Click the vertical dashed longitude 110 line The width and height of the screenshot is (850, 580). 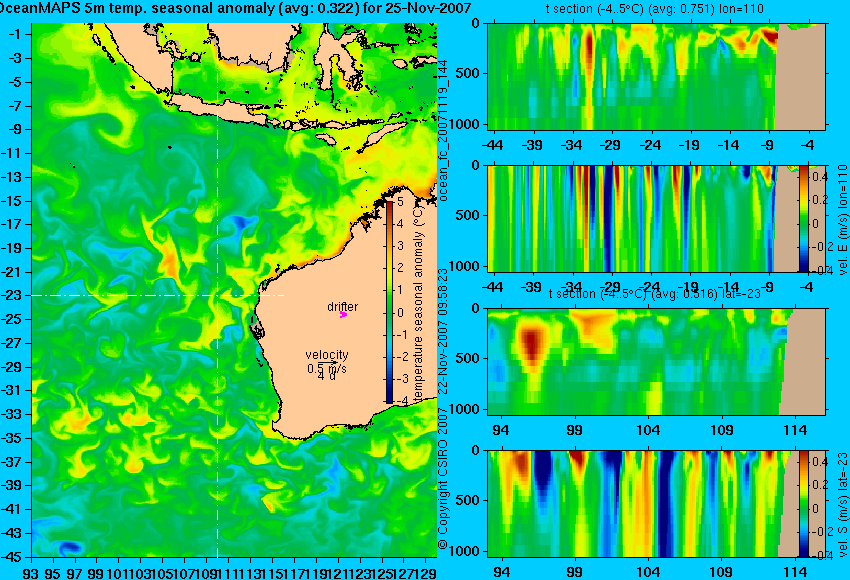point(217,289)
